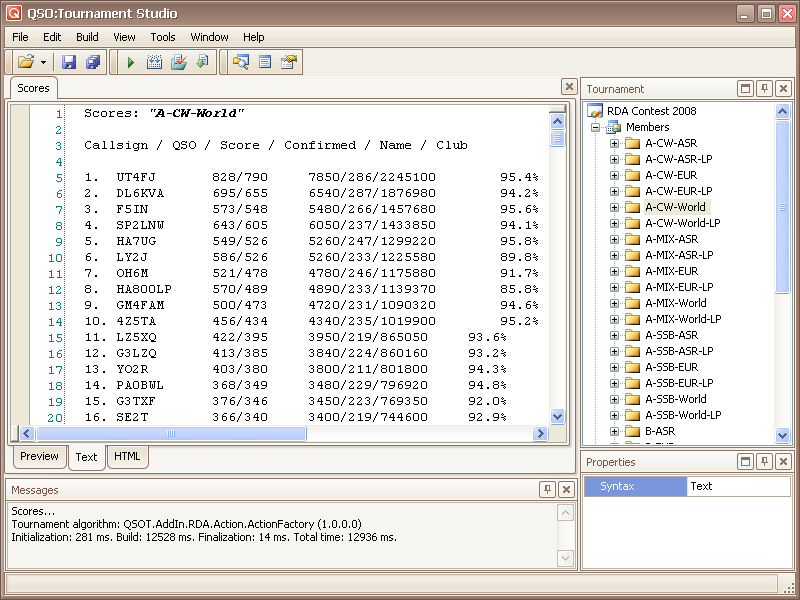Image resolution: width=800 pixels, height=600 pixels.
Task: Click the folder with red checkmark icon
Action: pos(178,62)
